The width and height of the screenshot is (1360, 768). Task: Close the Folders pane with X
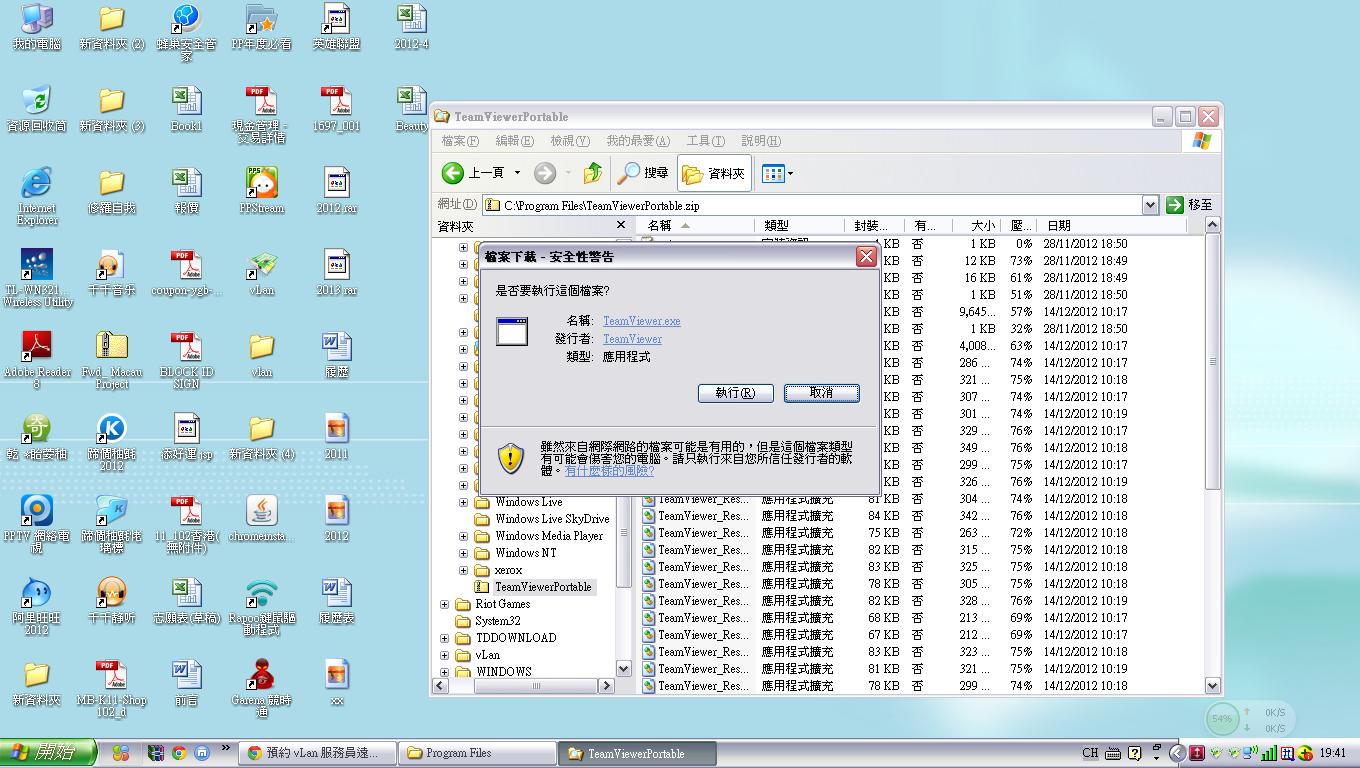(621, 226)
